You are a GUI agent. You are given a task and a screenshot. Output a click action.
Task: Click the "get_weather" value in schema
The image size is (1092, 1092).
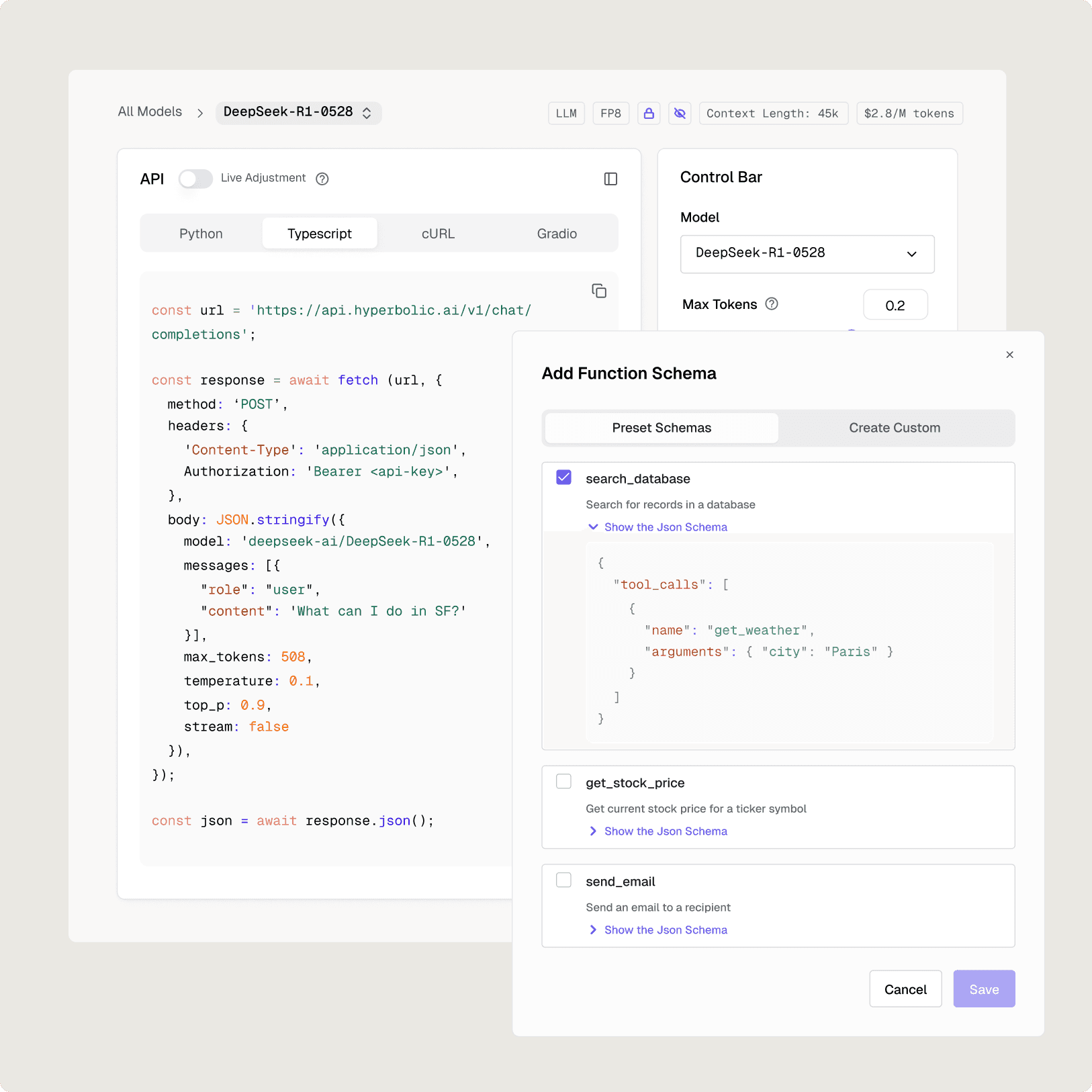757,631
